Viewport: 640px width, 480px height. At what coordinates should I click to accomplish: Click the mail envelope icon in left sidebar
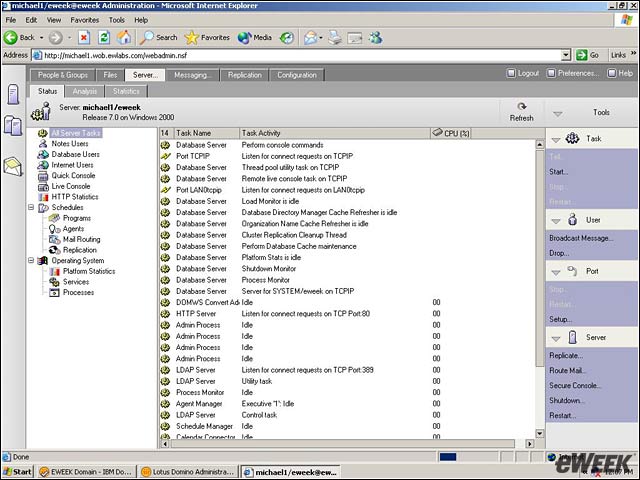13,167
